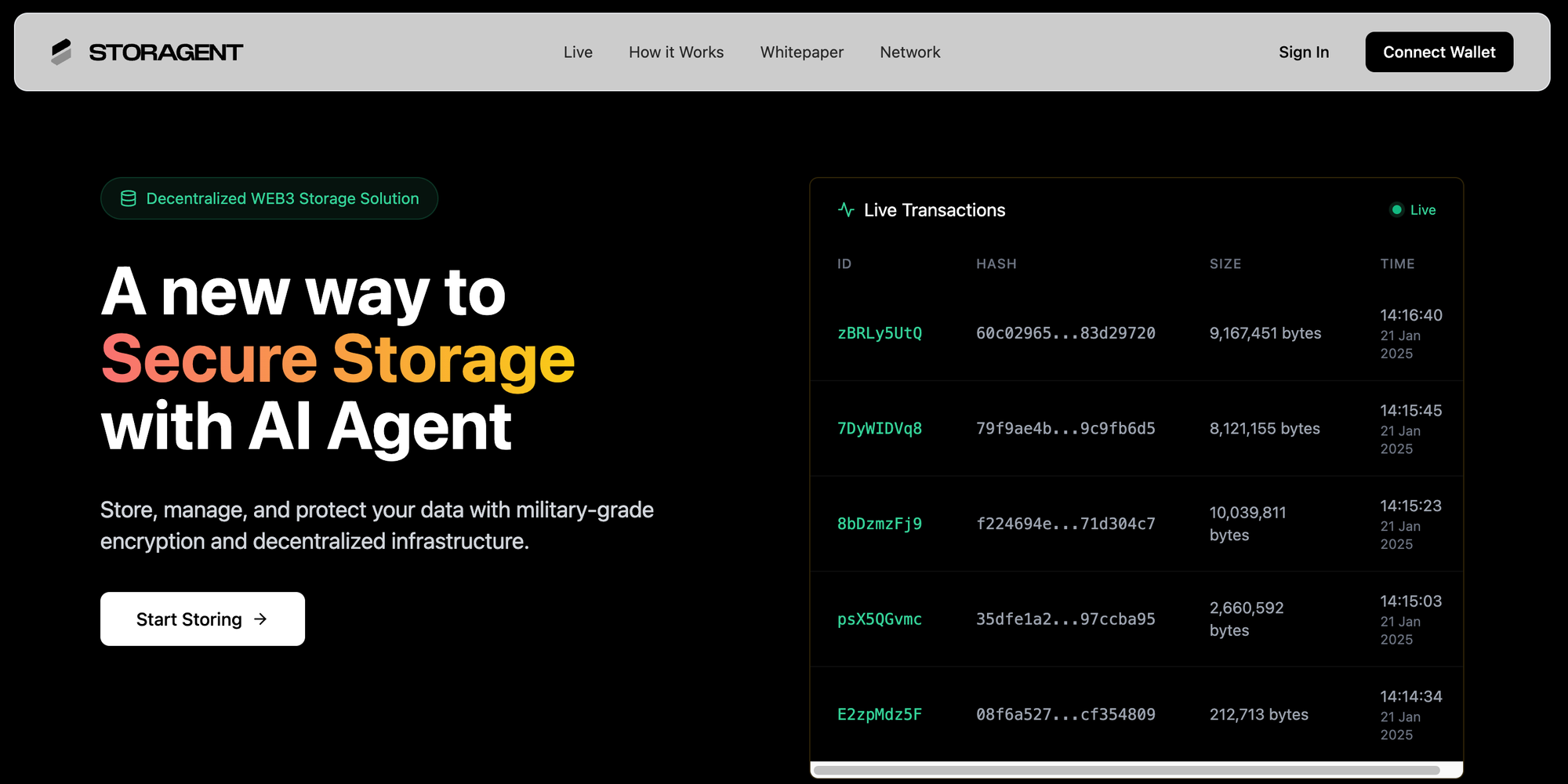This screenshot has height=784, width=1568.
Task: Click the transactions table horizontal scrollbar
Action: (1127, 770)
